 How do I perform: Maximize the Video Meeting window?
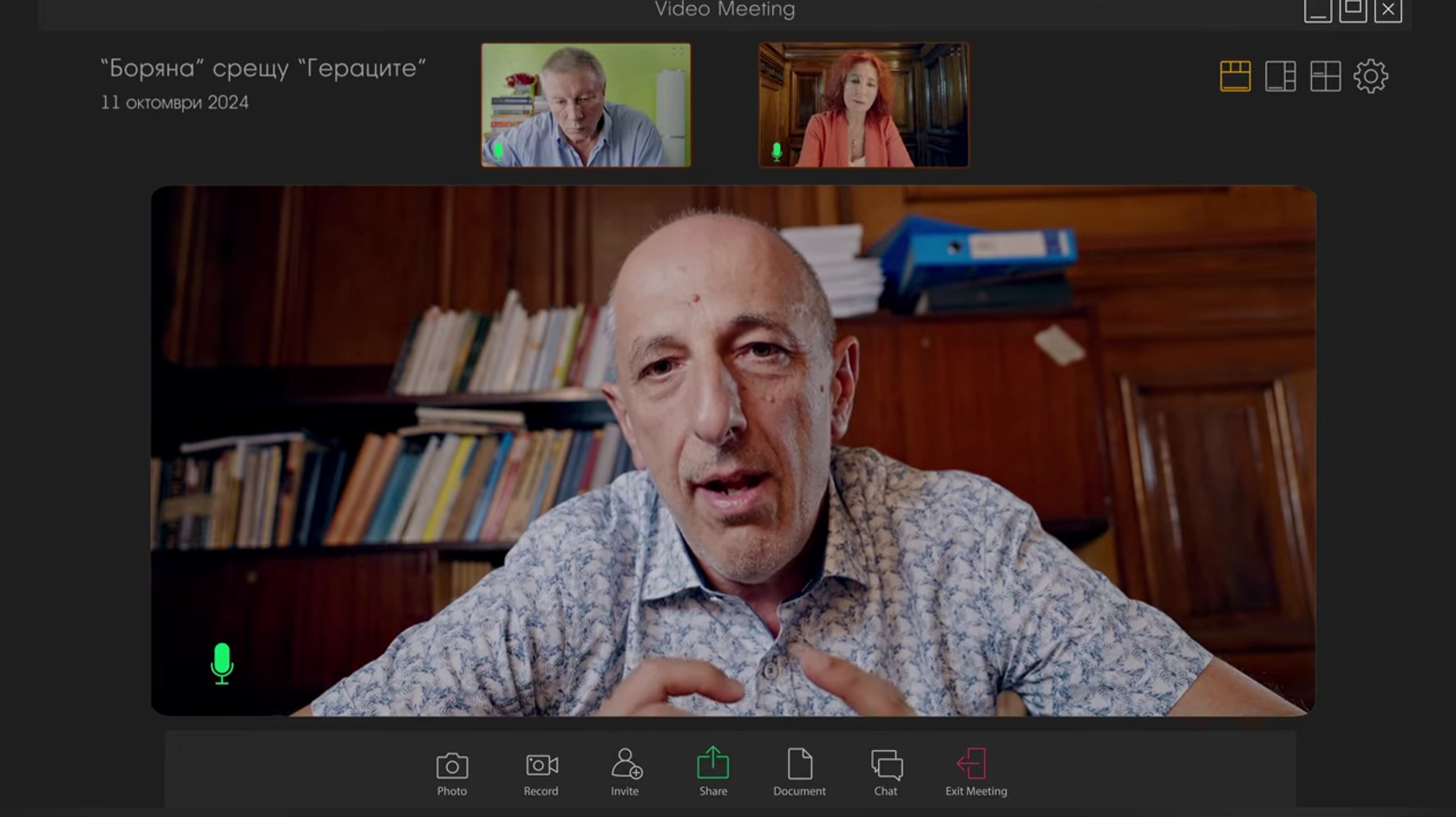[x=1353, y=10]
